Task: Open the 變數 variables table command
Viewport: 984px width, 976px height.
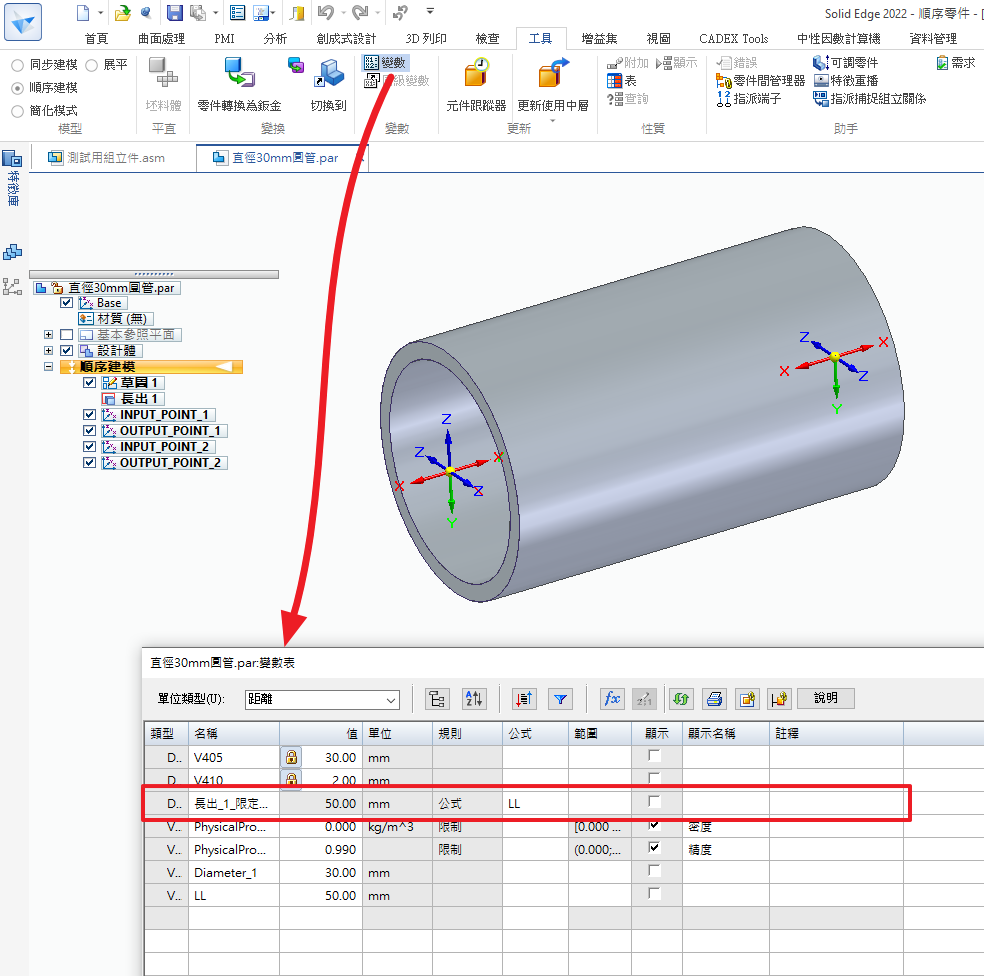Action: (386, 63)
